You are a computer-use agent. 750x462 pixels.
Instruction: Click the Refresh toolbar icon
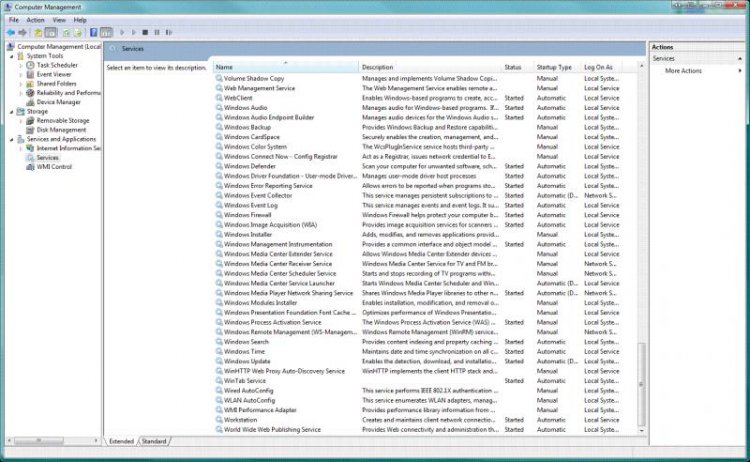pyautogui.click(x=66, y=33)
